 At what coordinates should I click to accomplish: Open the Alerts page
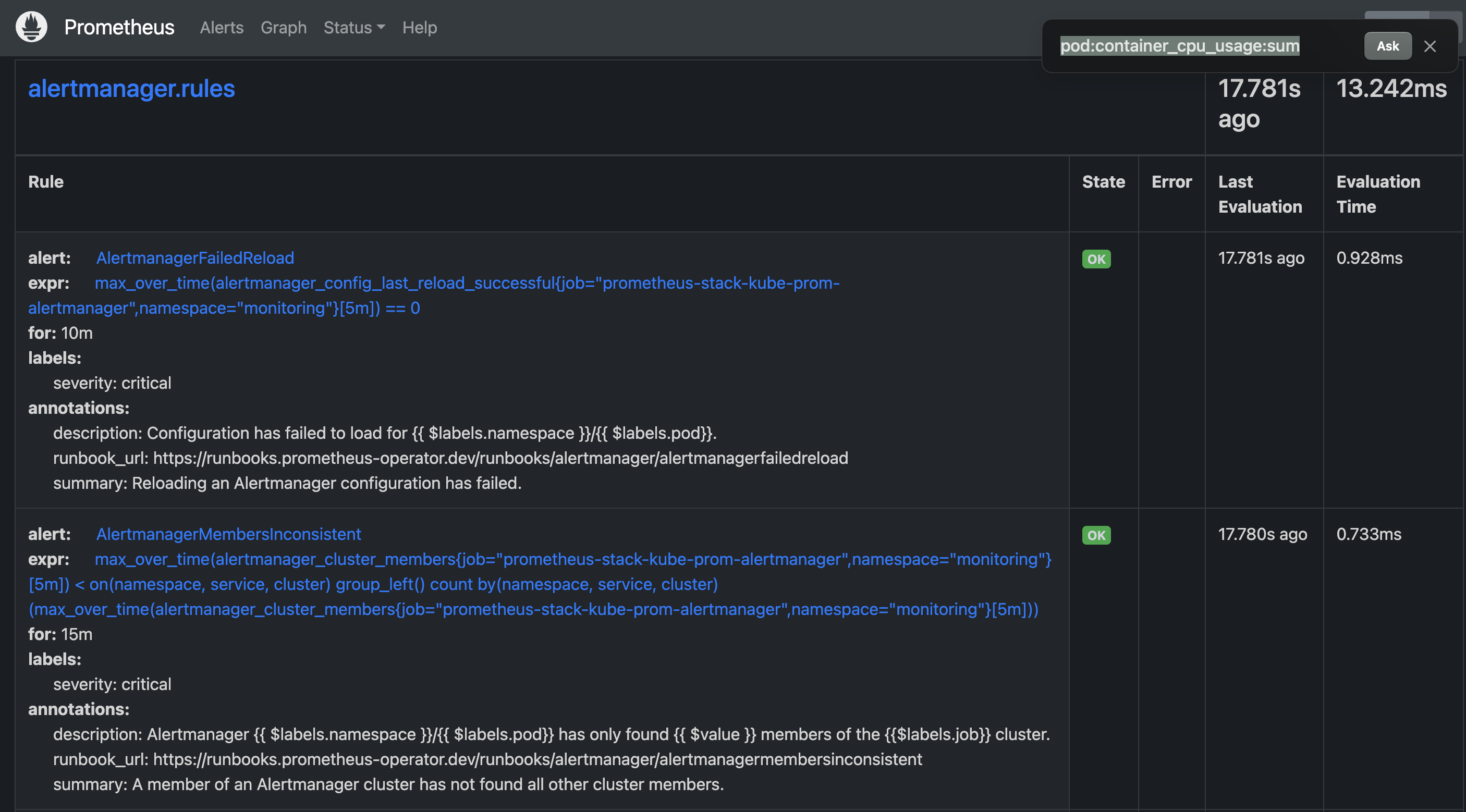(x=222, y=27)
